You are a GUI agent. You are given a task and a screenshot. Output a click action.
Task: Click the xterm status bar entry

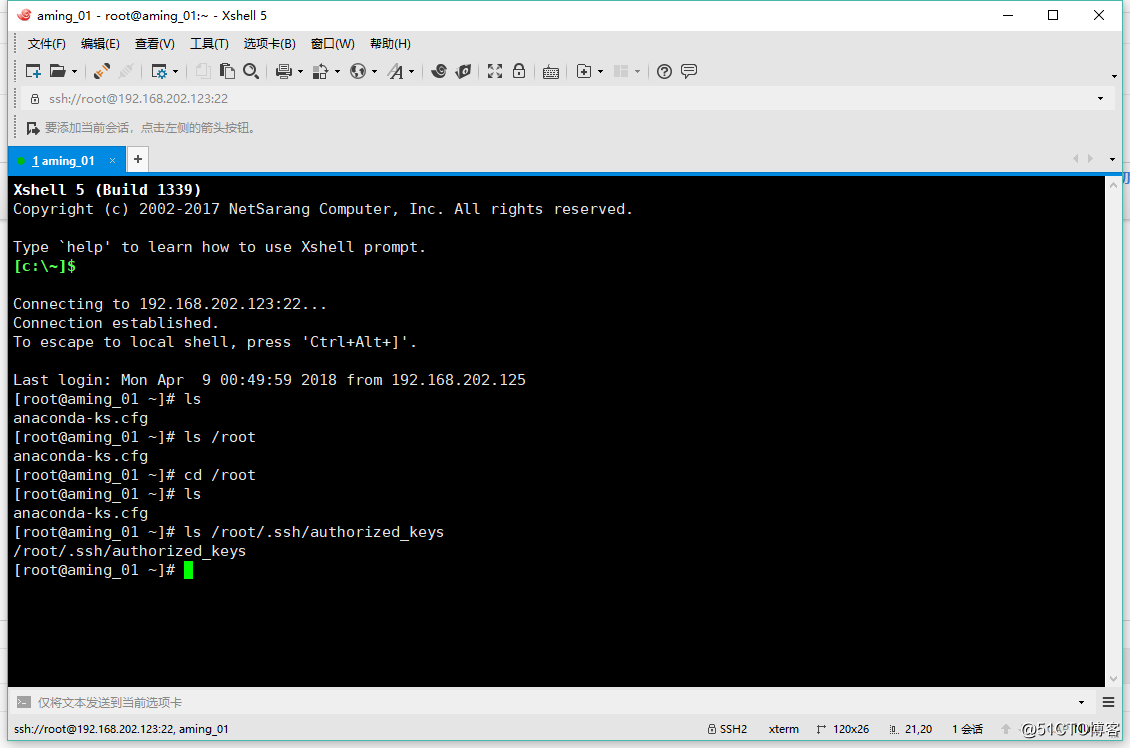pos(783,729)
